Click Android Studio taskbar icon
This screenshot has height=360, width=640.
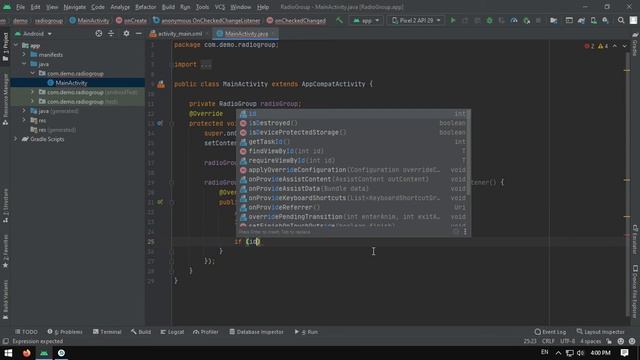44,353
